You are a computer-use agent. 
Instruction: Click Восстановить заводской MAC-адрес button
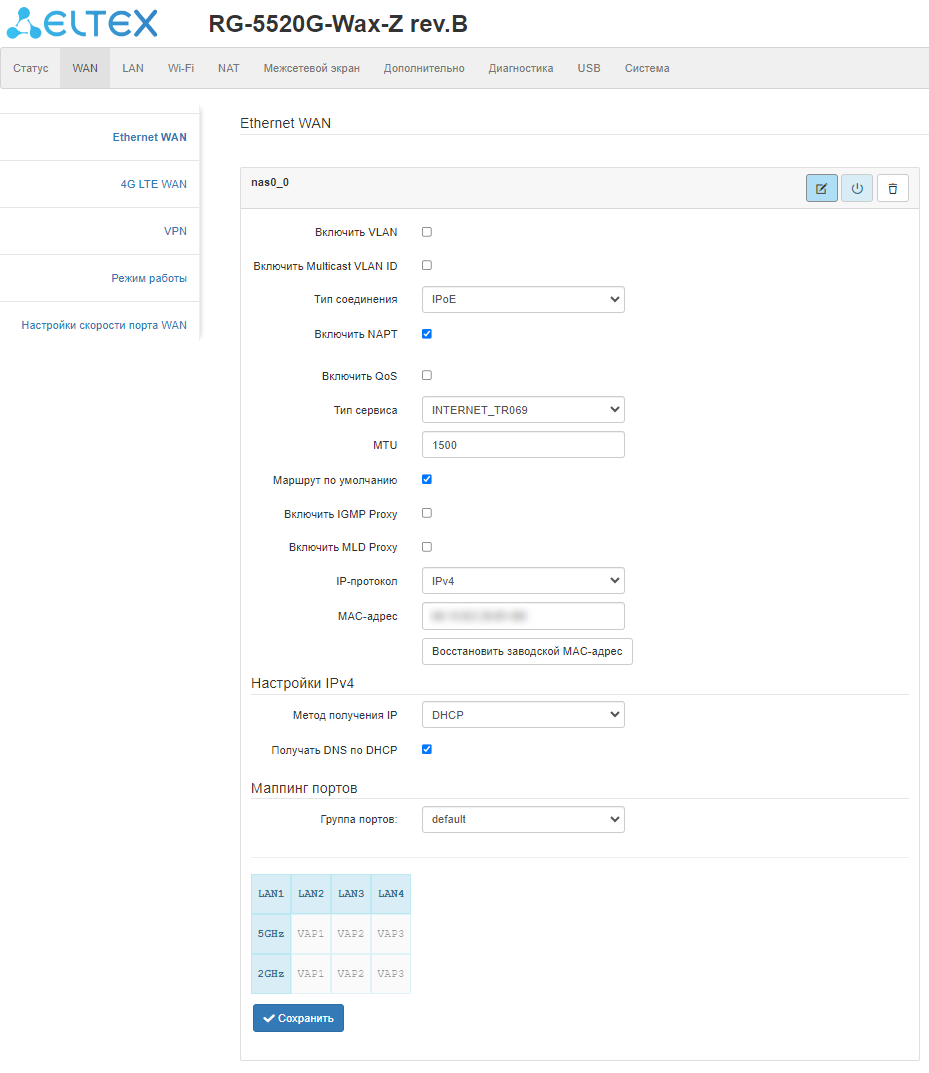coord(527,651)
